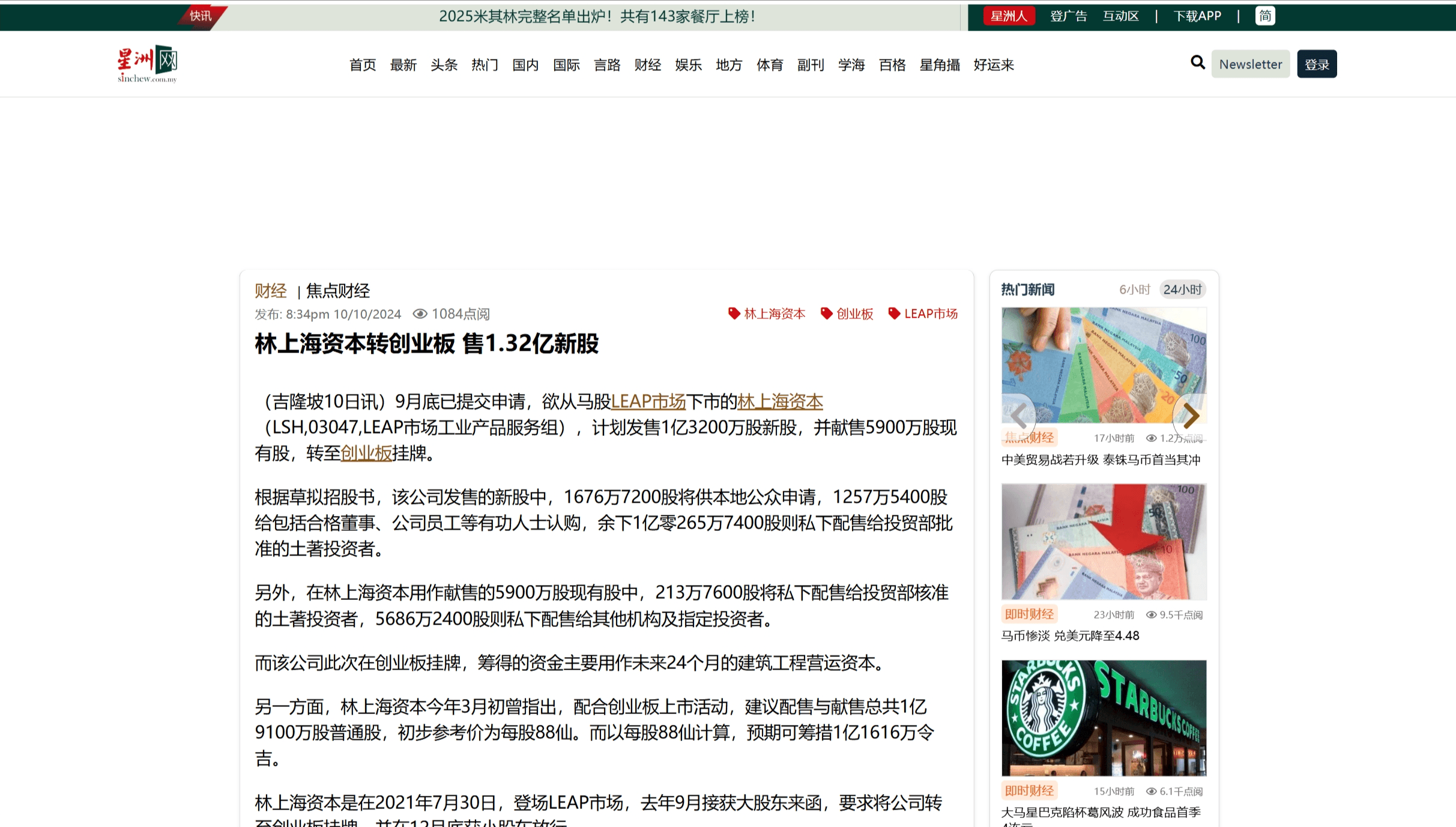Click the tag icon beside 林上海资本
Image resolution: width=1456 pixels, height=827 pixels.
tap(734, 314)
